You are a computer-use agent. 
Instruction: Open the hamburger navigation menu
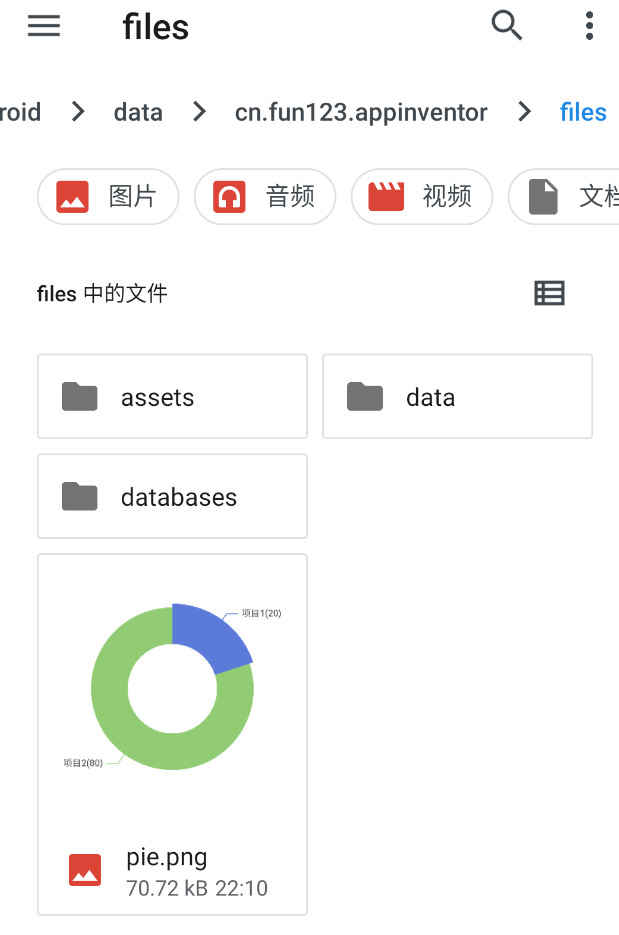(x=44, y=27)
